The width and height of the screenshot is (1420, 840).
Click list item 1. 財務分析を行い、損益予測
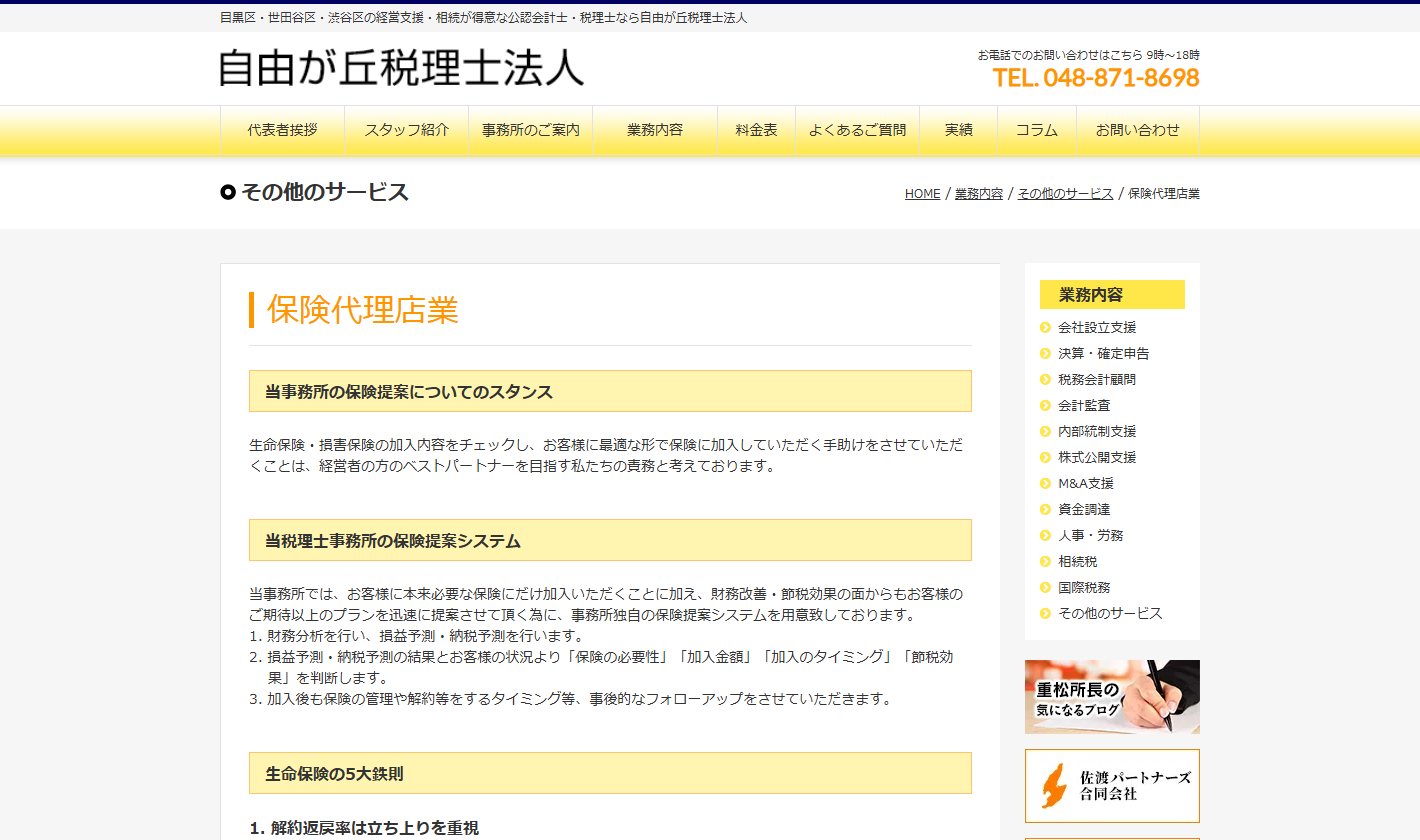(416, 635)
